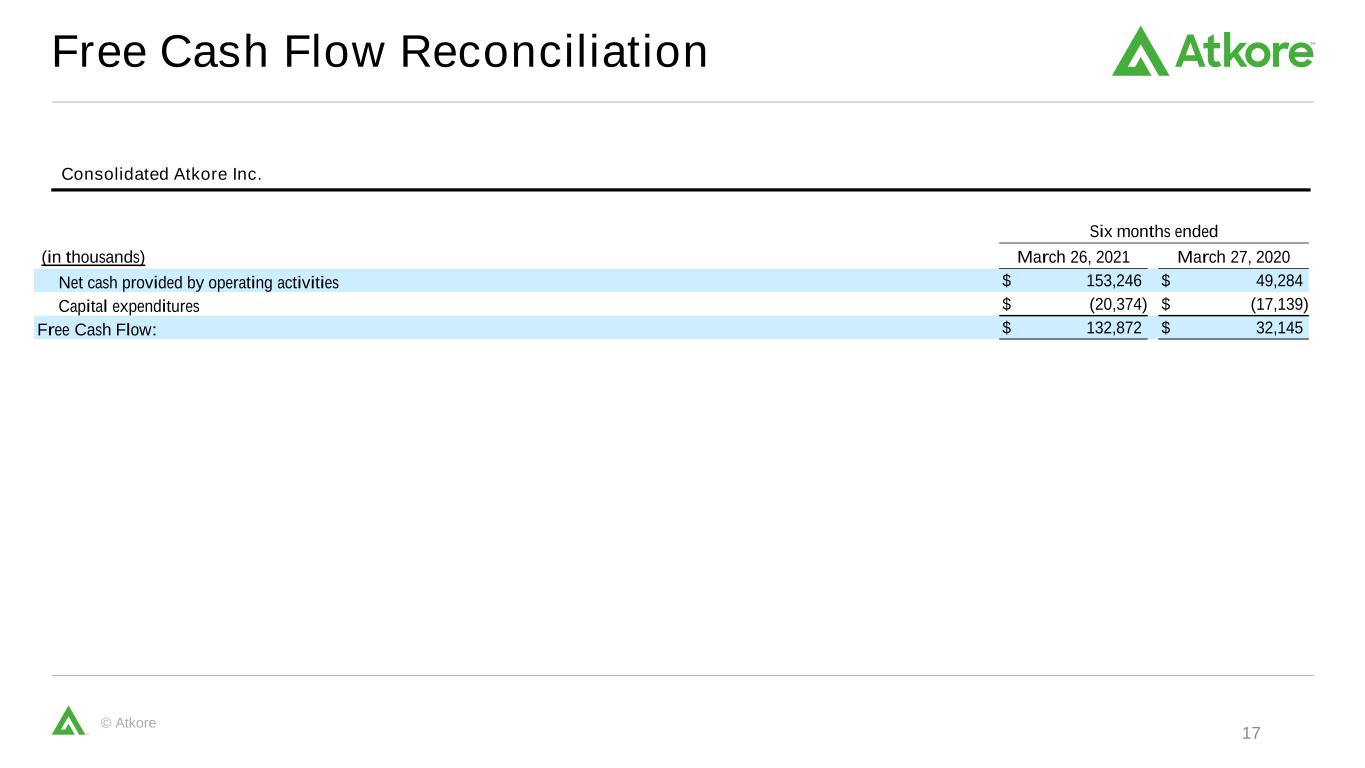
Task: Click the Capital expenditures row label
Action: 129,306
